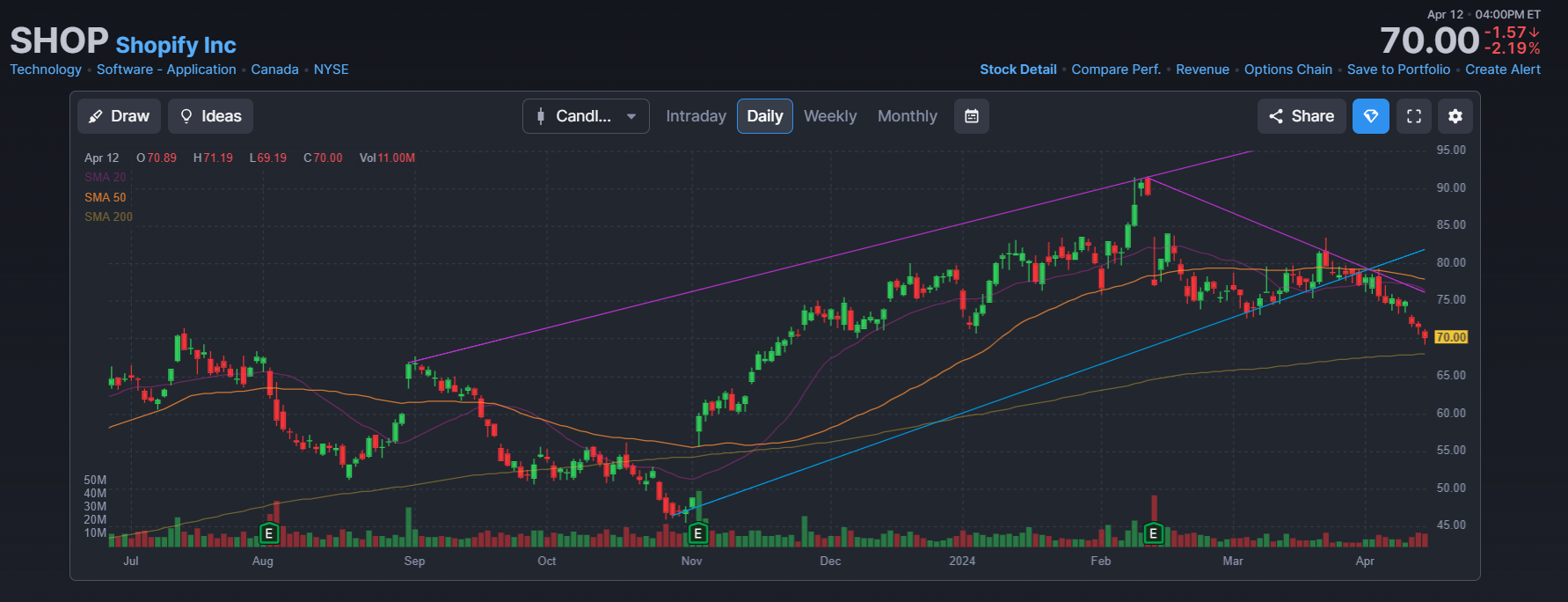1568x602 pixels.
Task: Switch to the Intraday timeframe tab
Action: click(696, 116)
